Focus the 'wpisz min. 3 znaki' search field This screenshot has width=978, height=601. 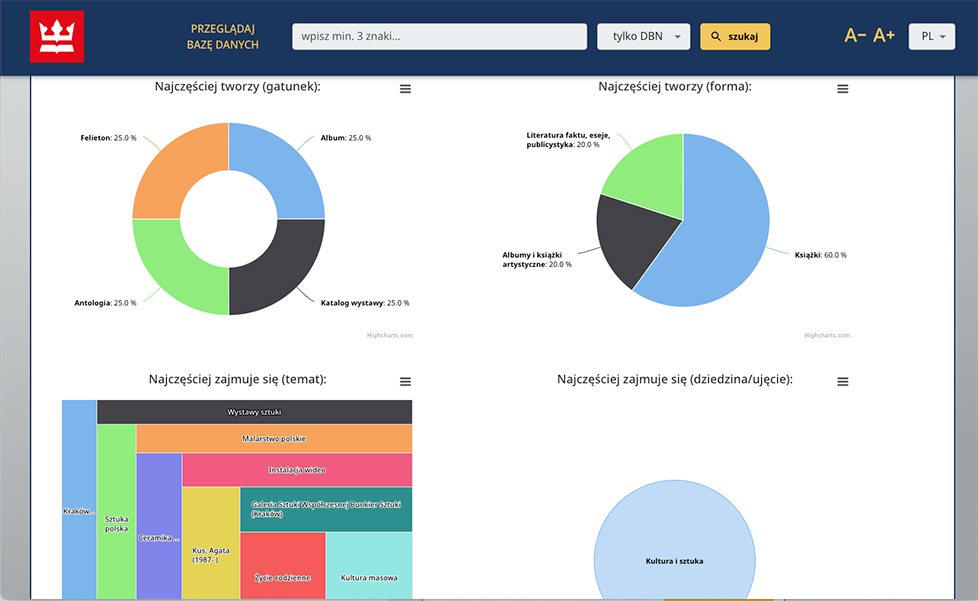click(440, 36)
